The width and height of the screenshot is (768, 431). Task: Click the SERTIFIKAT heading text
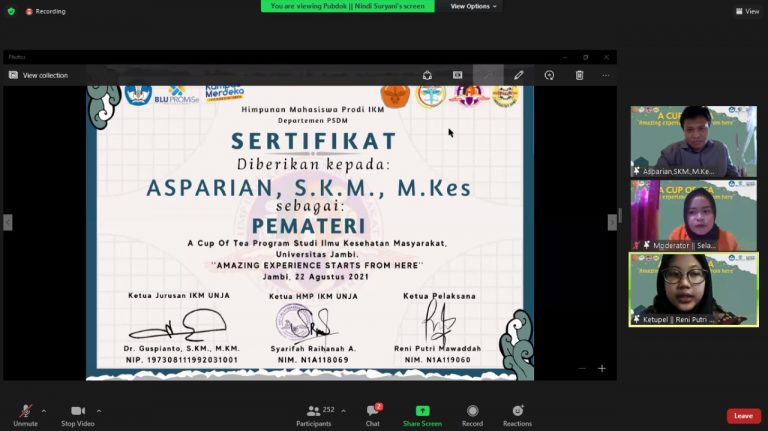pos(313,141)
